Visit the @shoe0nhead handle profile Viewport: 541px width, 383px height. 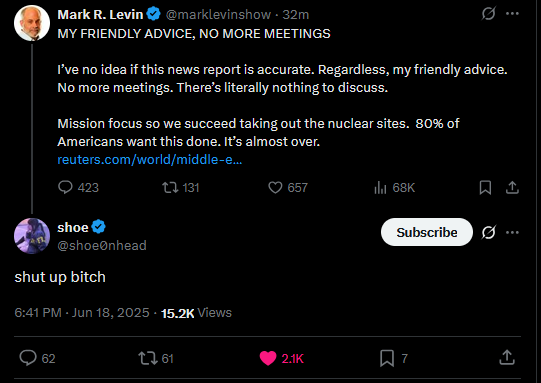102,245
